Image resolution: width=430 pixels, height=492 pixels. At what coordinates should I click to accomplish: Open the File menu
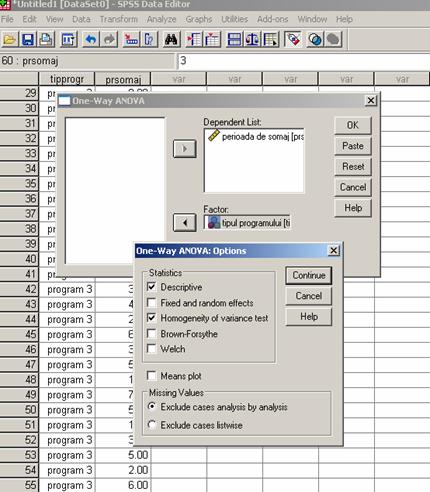[7, 19]
